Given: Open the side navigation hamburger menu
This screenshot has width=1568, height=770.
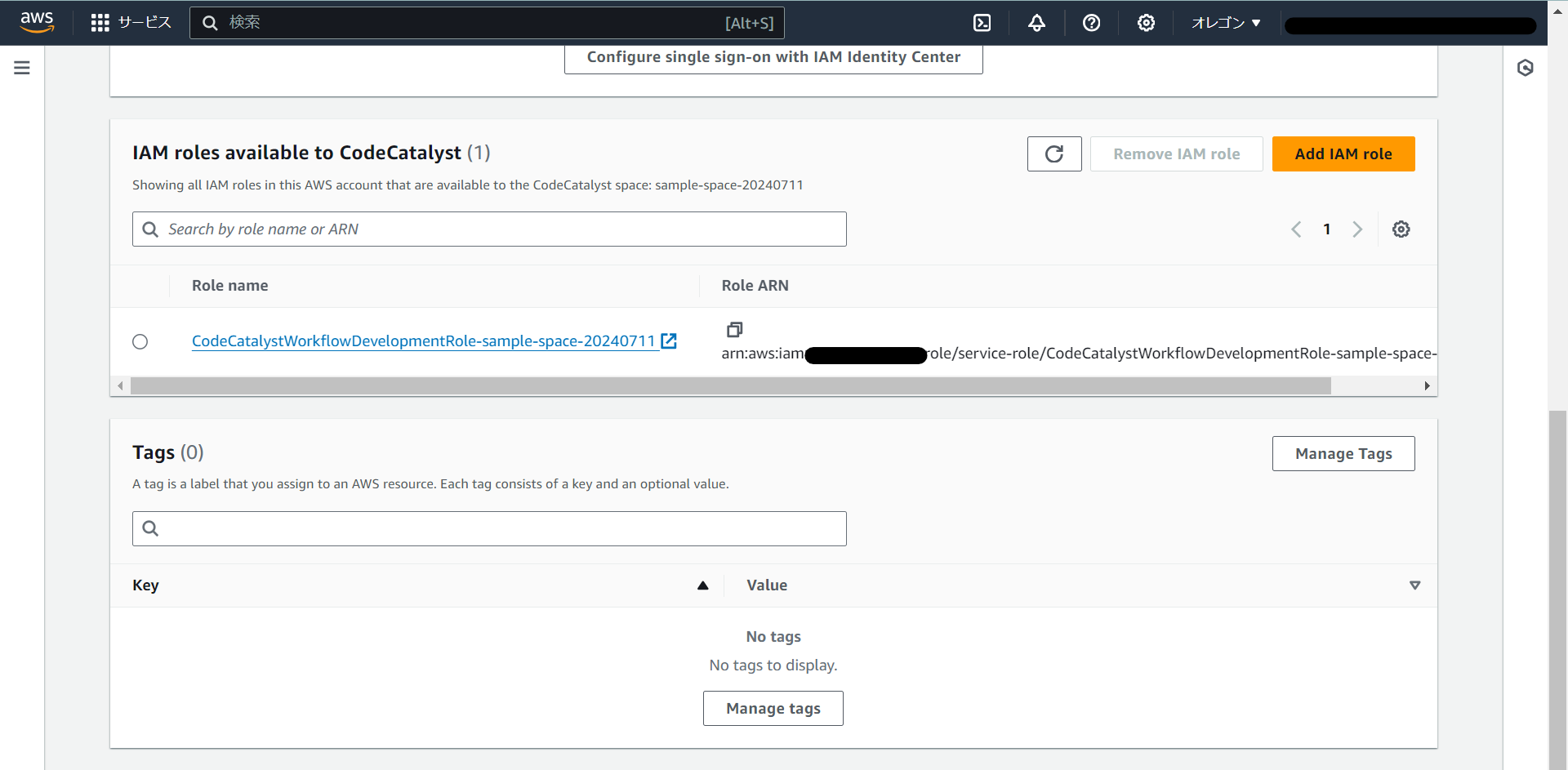Looking at the screenshot, I should [x=21, y=67].
